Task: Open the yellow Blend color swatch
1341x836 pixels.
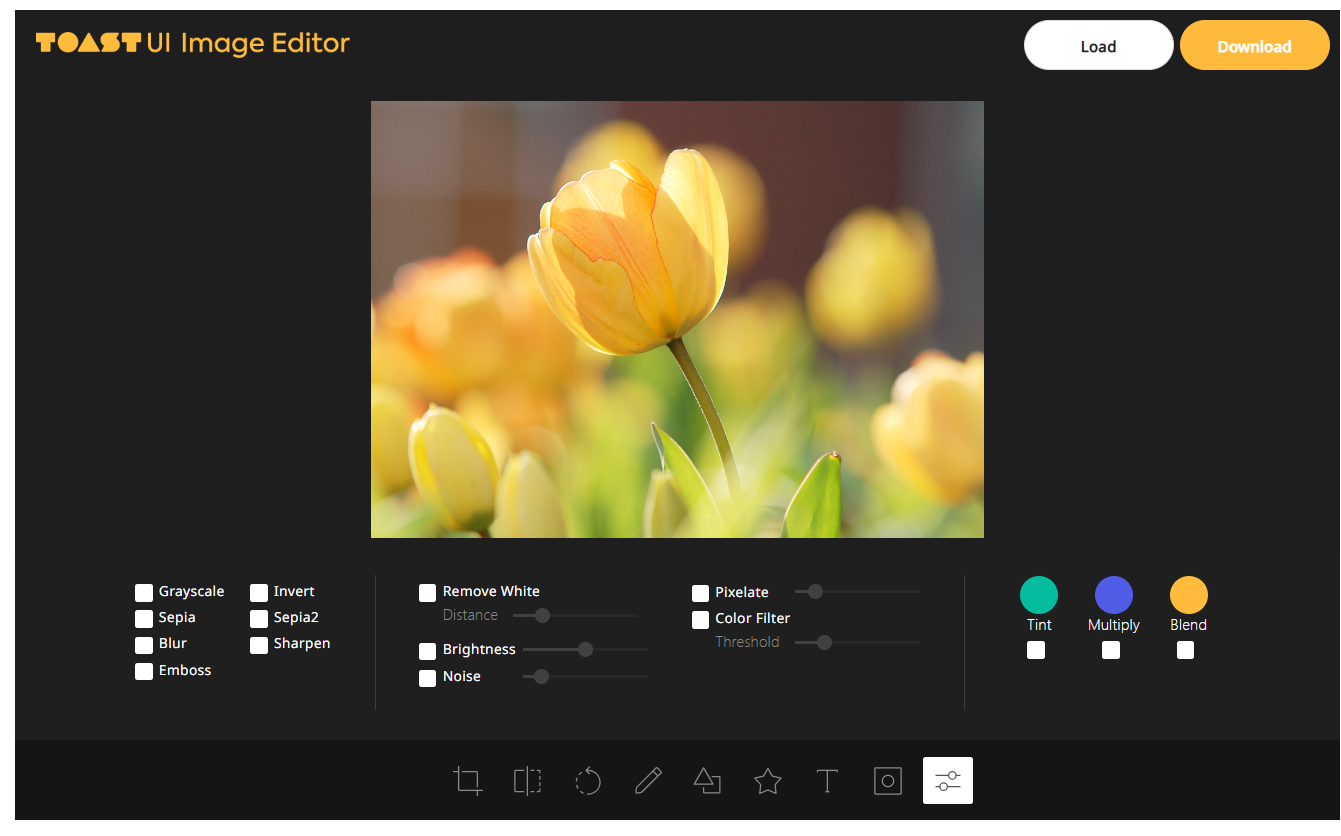Action: pos(1189,595)
